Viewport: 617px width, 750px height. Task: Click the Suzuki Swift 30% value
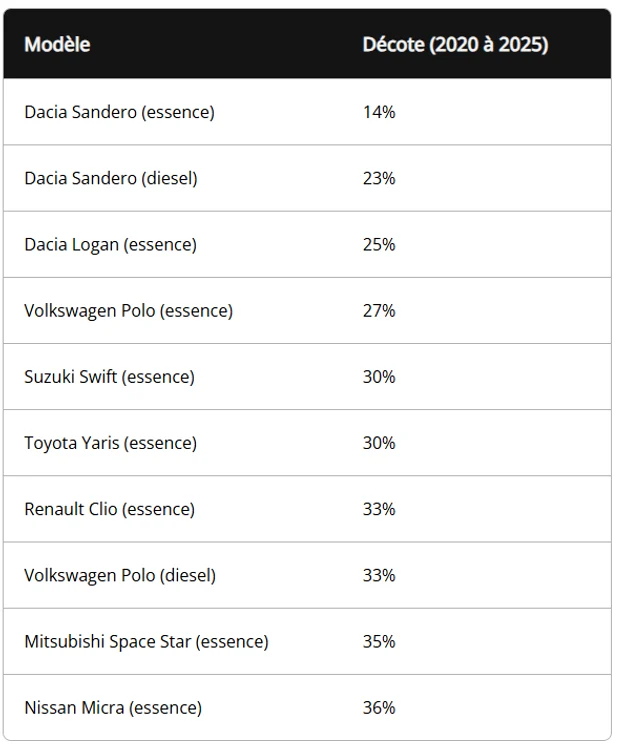[379, 376]
